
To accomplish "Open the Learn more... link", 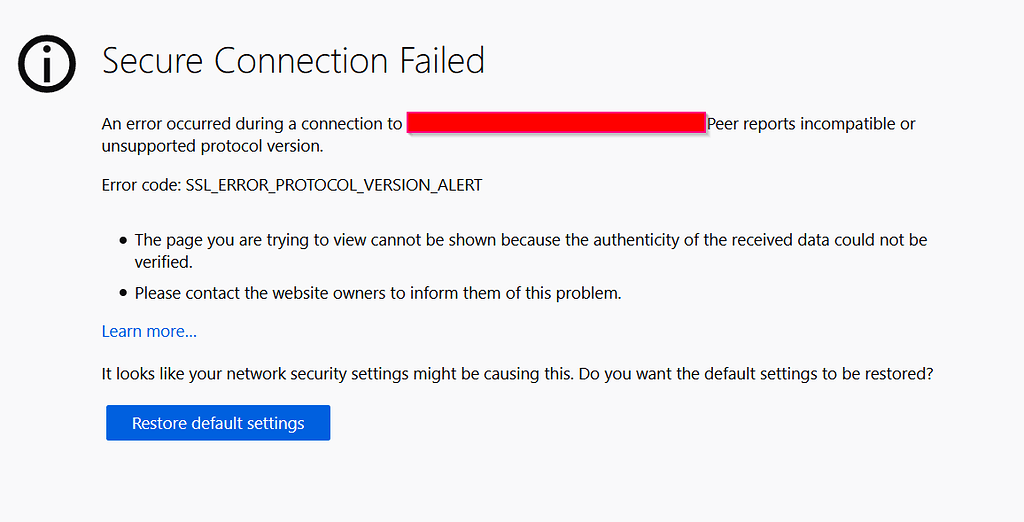I will (x=149, y=331).
